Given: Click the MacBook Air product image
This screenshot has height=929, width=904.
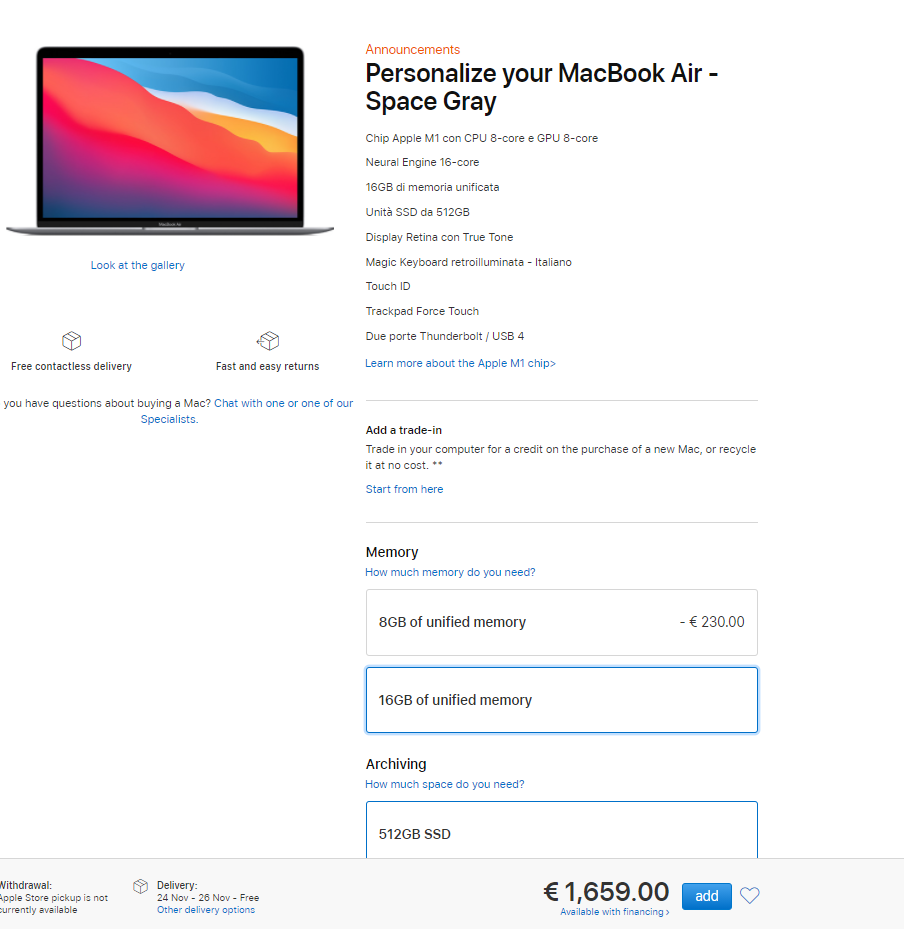Looking at the screenshot, I should point(170,141).
